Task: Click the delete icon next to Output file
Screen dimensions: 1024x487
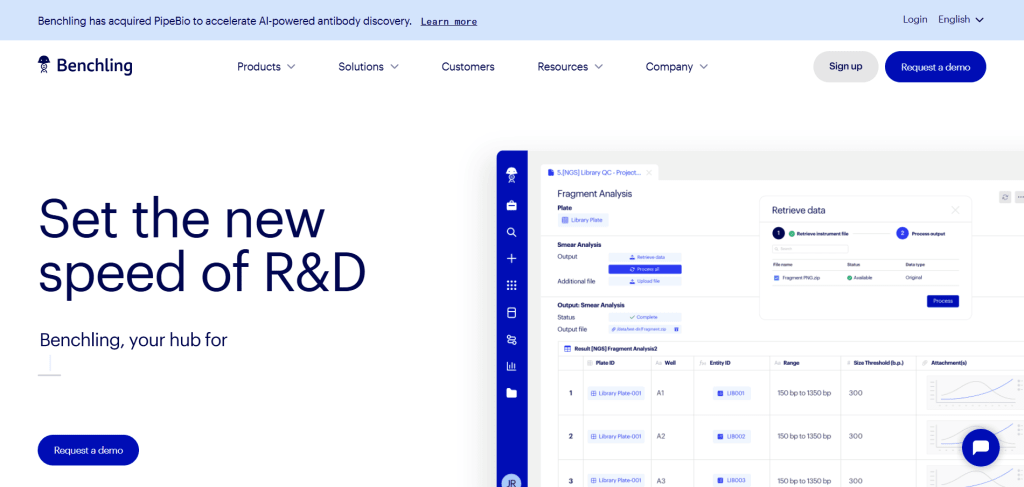Action: [677, 329]
